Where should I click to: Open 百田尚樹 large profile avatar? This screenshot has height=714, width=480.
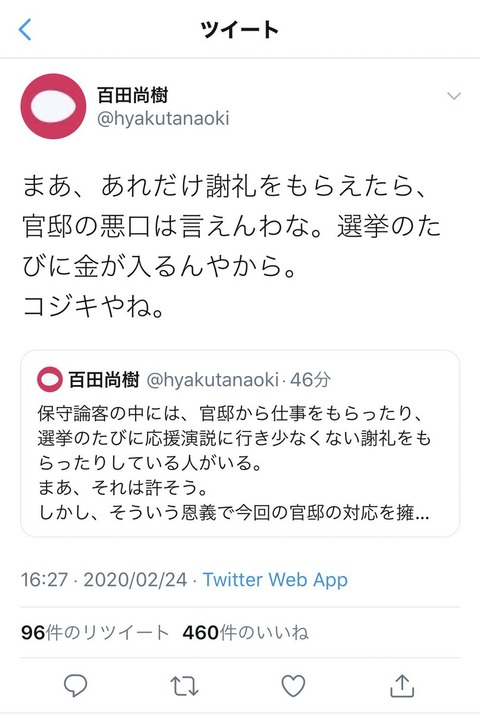53,106
